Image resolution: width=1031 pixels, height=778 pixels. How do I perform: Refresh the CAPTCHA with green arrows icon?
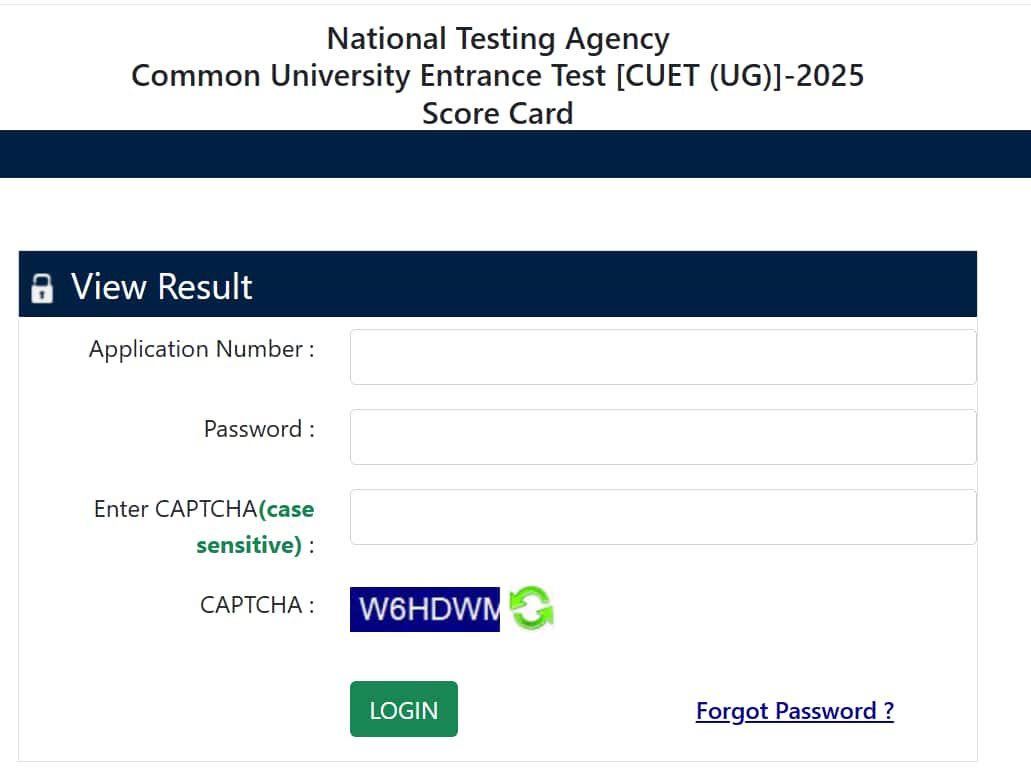click(531, 608)
